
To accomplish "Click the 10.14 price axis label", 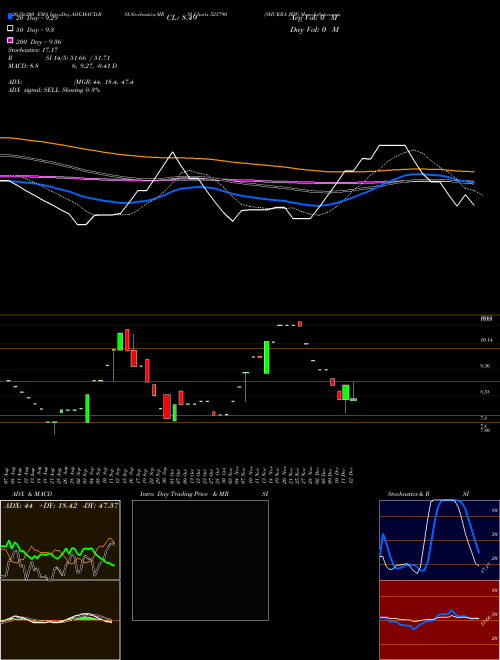I will (x=486, y=340).
